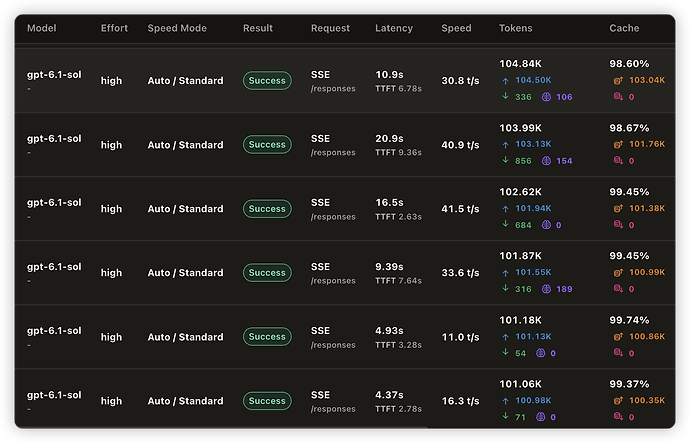The height and width of the screenshot is (443, 690).
Task: Click the Success badge in the 4.93s row
Action: tap(267, 337)
